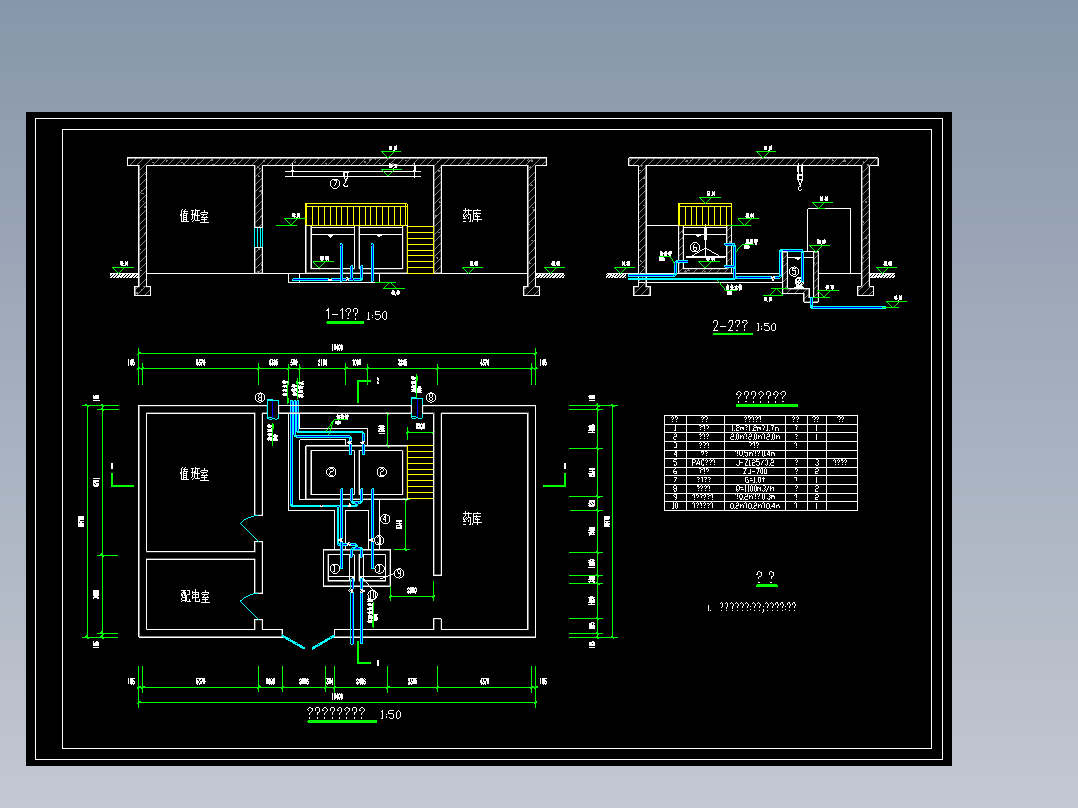
Task: Click the 配电室 room label in floor plan
Action: (195, 596)
